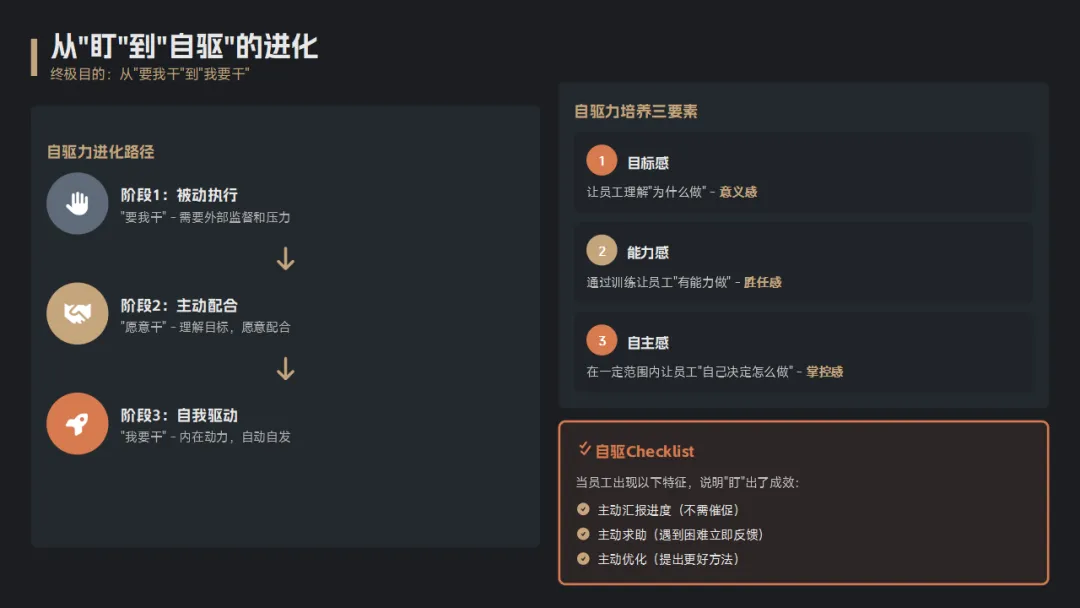Click the 自驱力进化路径 heading
The image size is (1080, 608).
click(101, 152)
